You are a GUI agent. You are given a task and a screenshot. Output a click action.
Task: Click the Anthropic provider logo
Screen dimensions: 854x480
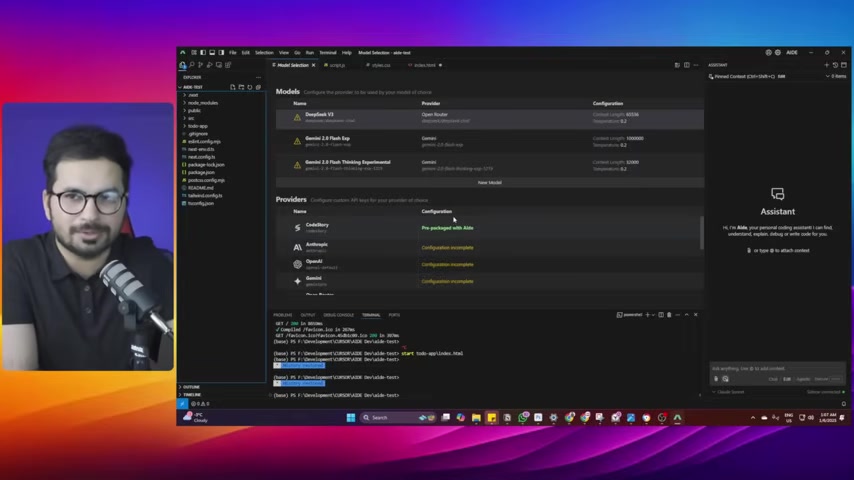coord(297,247)
